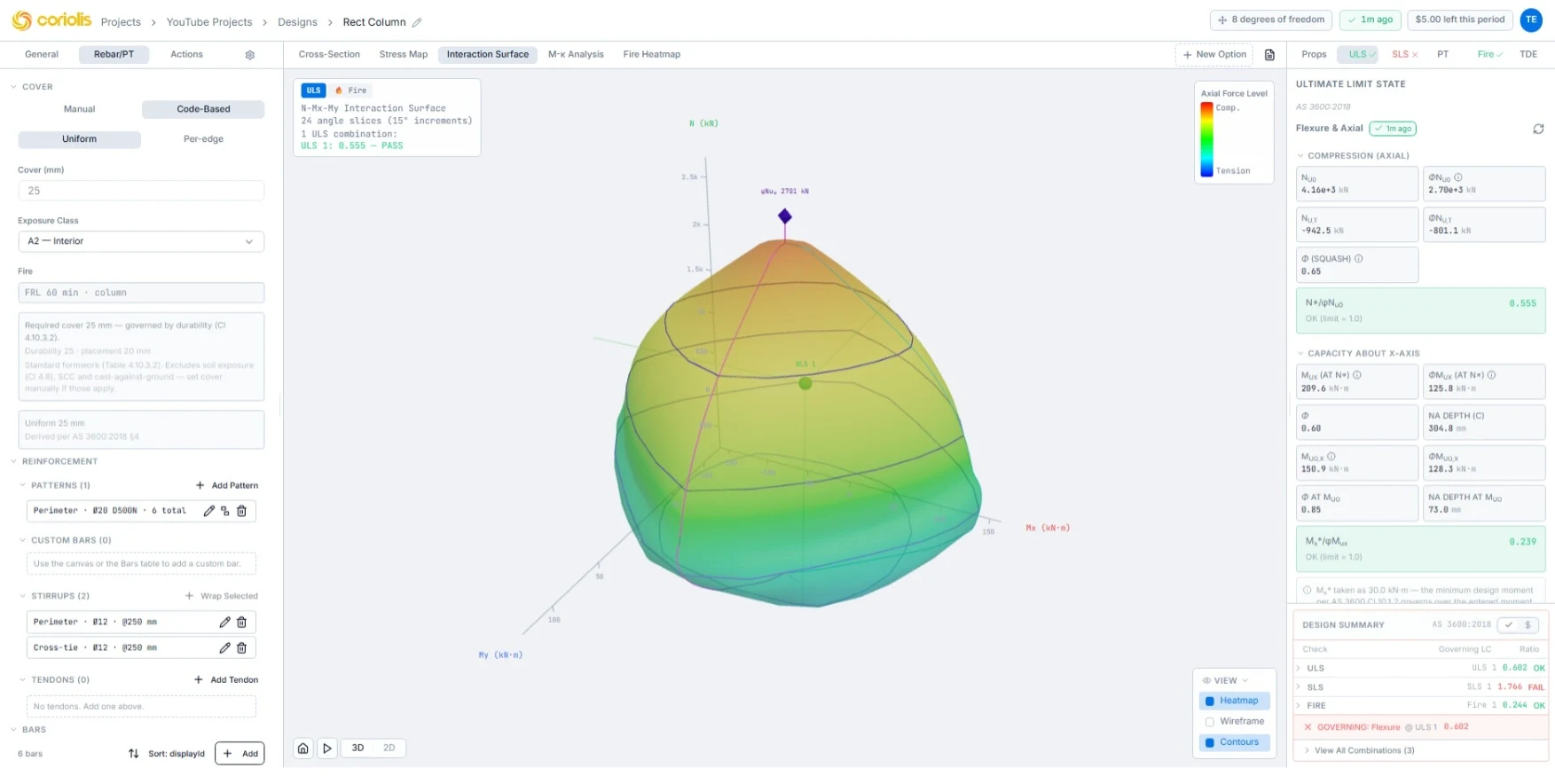Refresh the Flexure & Axial results
1555x784 pixels.
(1538, 129)
